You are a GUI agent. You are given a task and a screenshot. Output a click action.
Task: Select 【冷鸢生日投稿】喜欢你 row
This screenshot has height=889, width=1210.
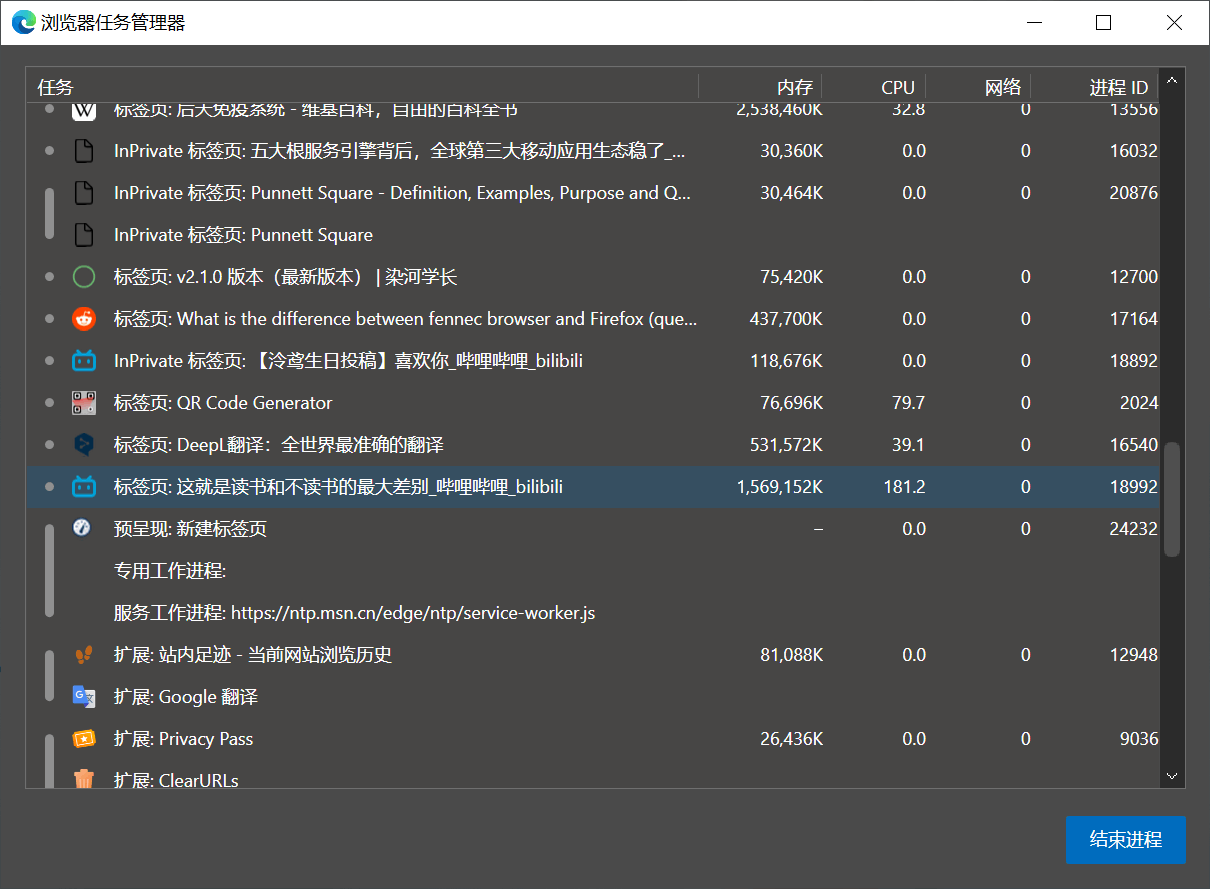tap(593, 361)
